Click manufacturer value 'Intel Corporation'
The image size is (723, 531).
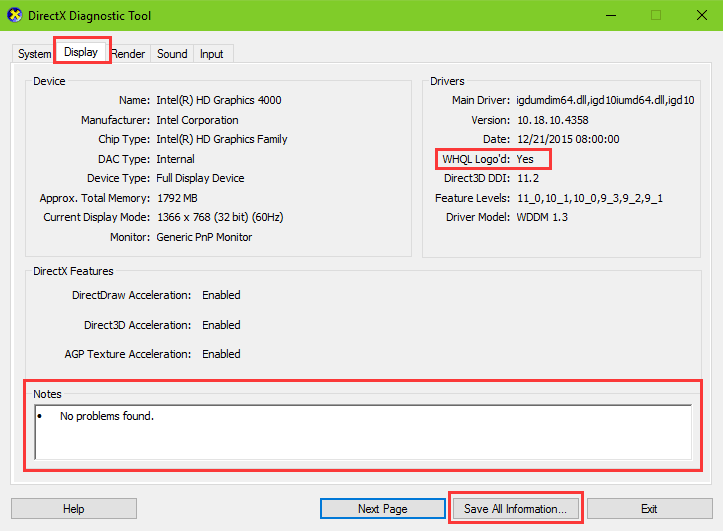197,120
